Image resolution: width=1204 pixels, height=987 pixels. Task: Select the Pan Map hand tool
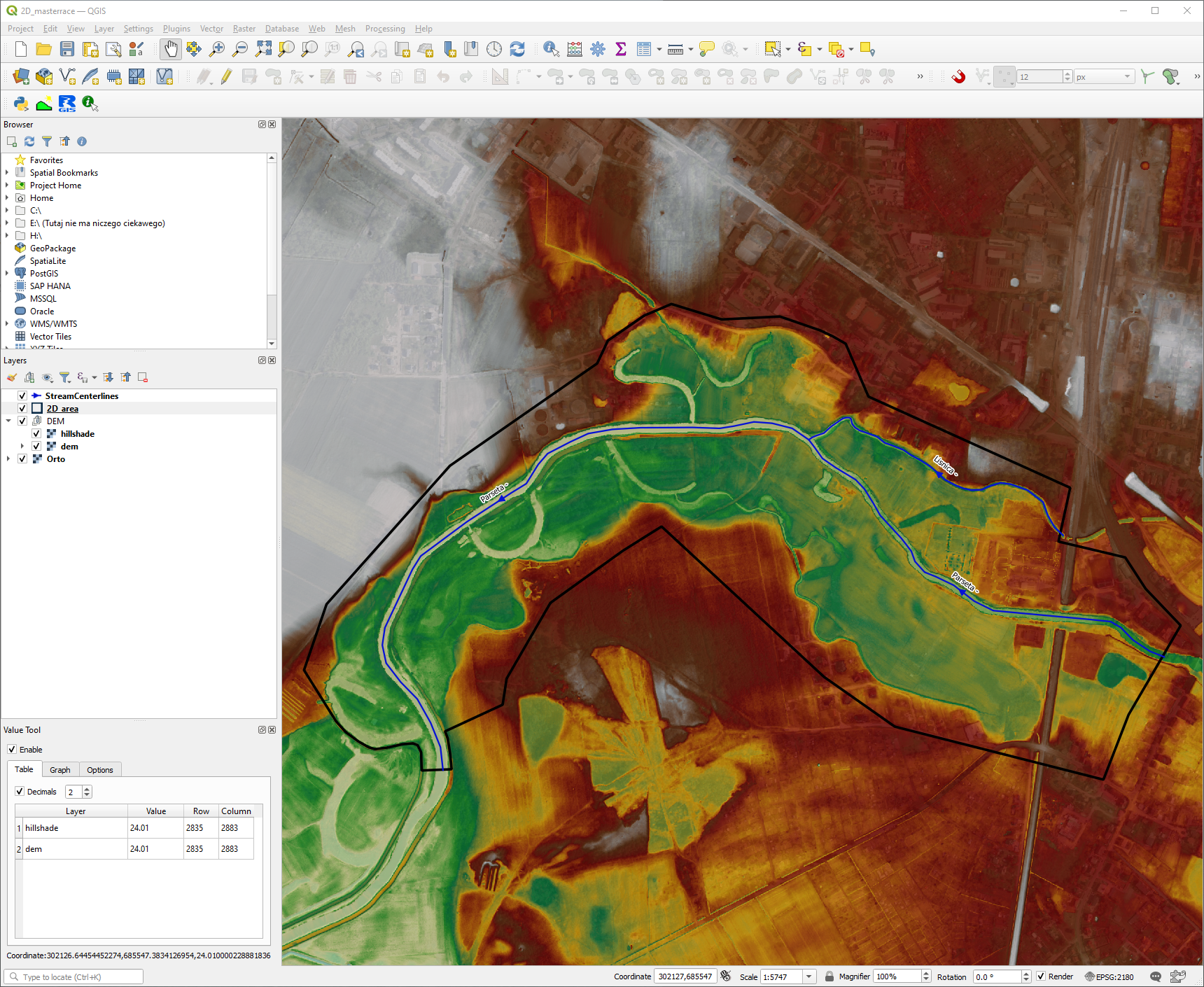(171, 49)
